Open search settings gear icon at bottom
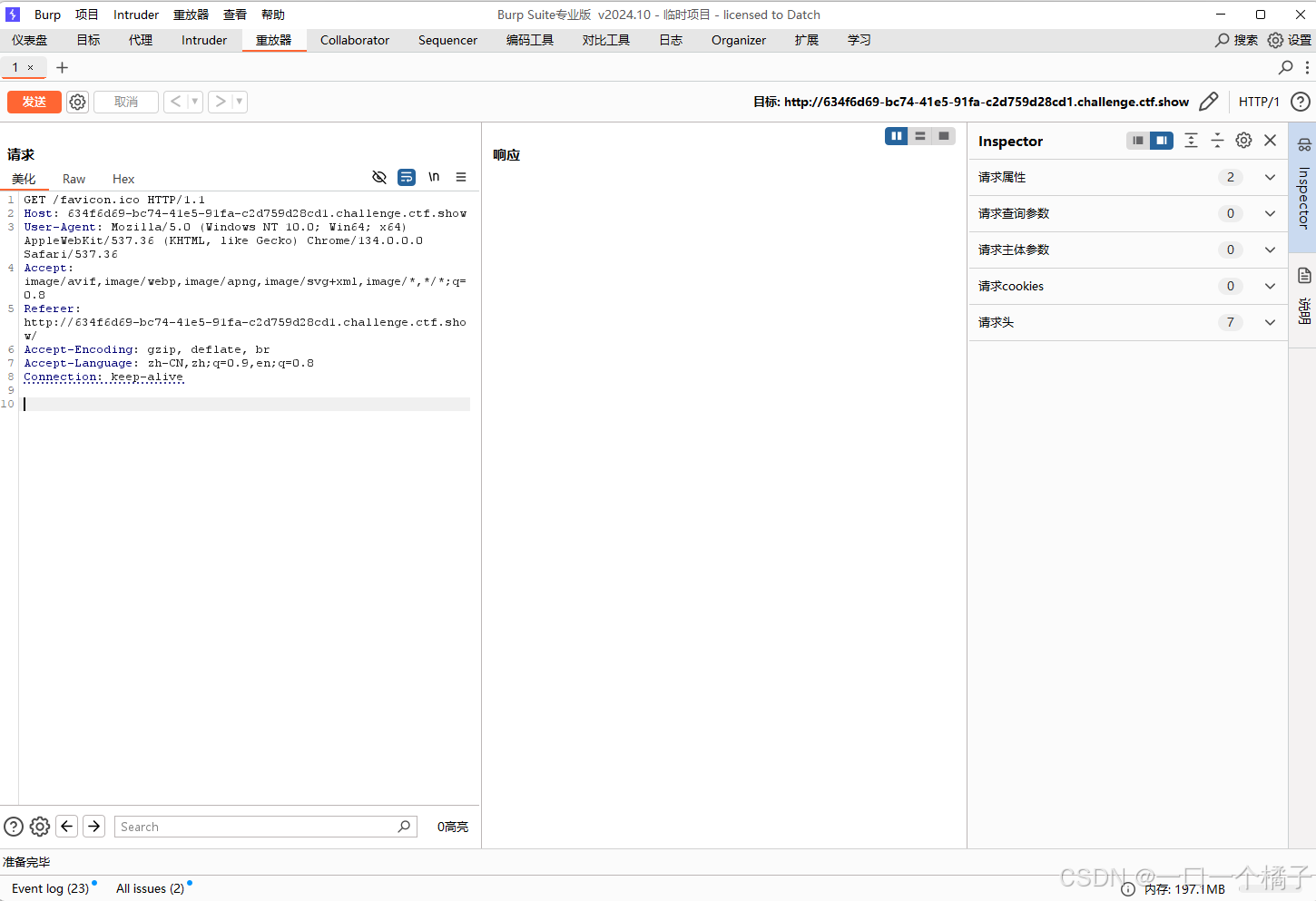 (40, 827)
